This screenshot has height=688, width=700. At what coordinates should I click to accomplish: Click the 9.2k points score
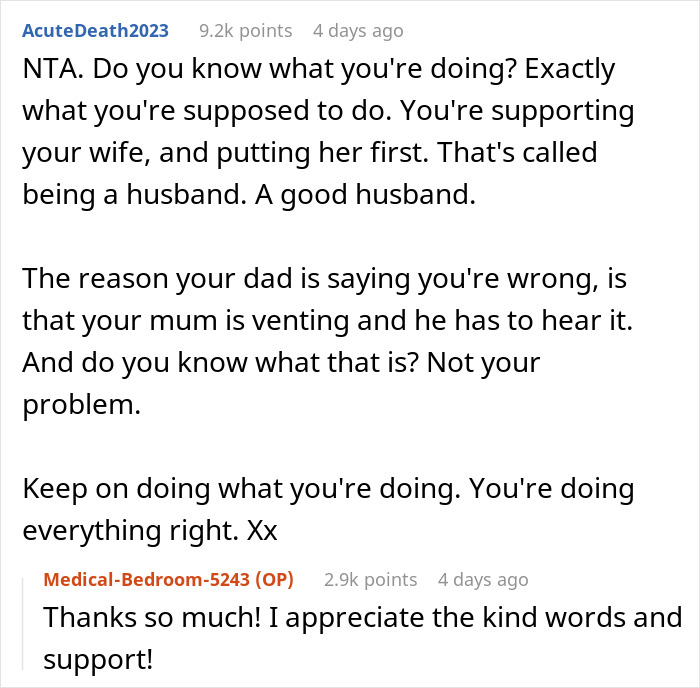(x=243, y=31)
